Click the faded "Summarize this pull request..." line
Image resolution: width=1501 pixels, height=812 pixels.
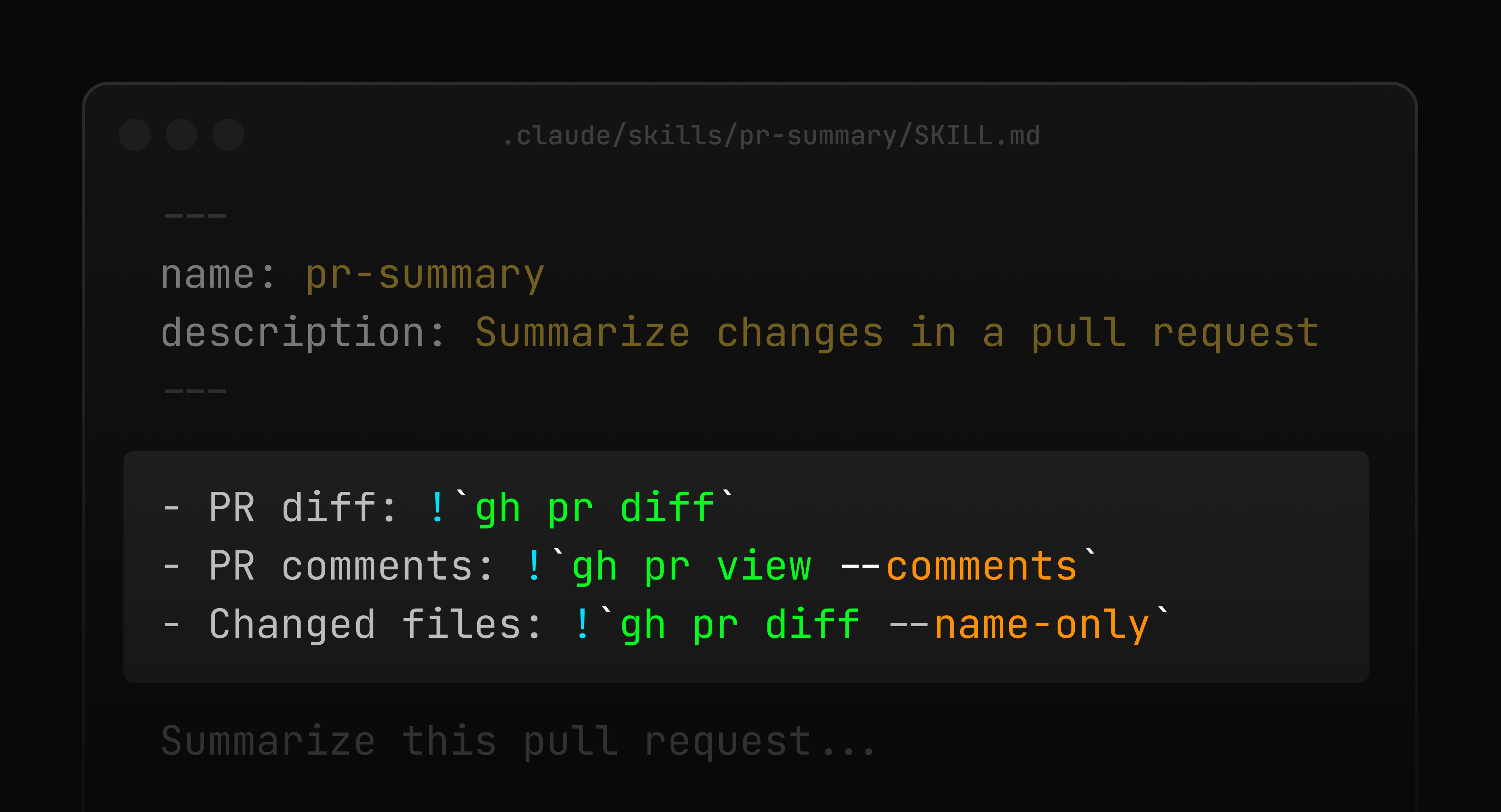click(x=517, y=741)
